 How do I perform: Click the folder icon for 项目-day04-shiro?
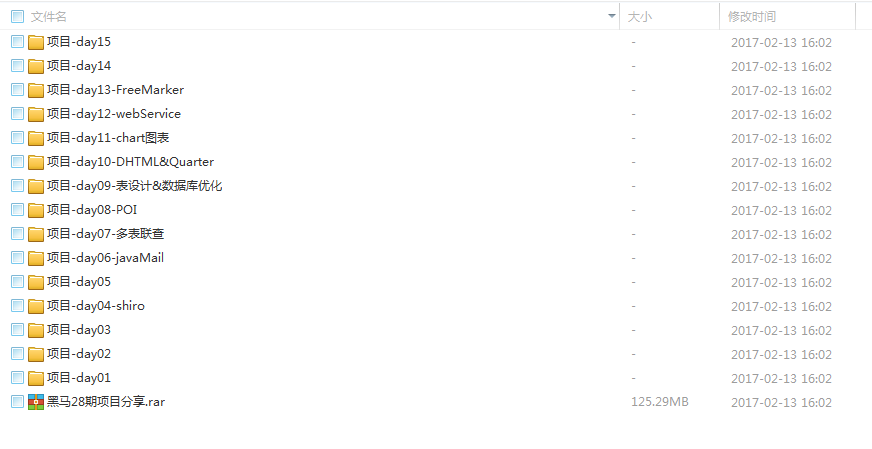(36, 306)
